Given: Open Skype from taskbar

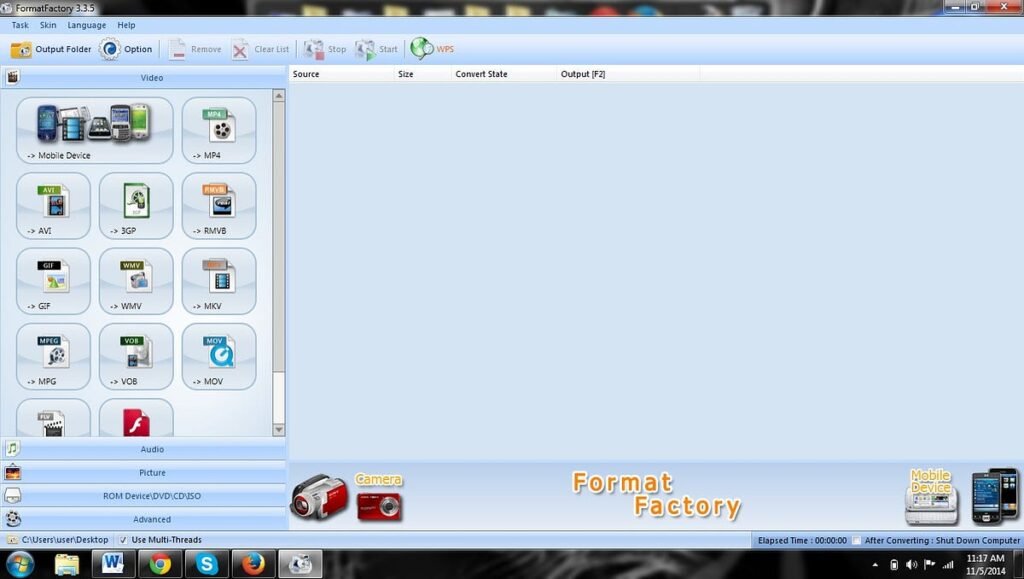Looking at the screenshot, I should [x=206, y=564].
